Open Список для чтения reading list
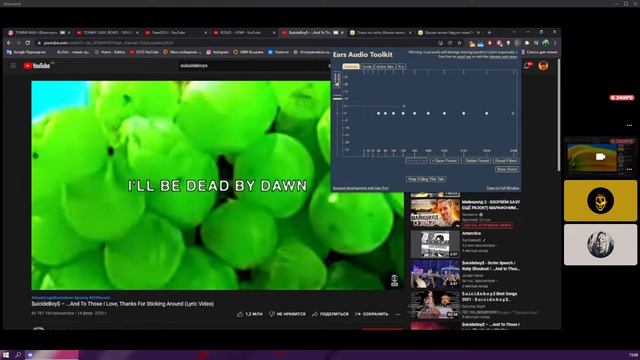640x360 pixels. [x=539, y=52]
